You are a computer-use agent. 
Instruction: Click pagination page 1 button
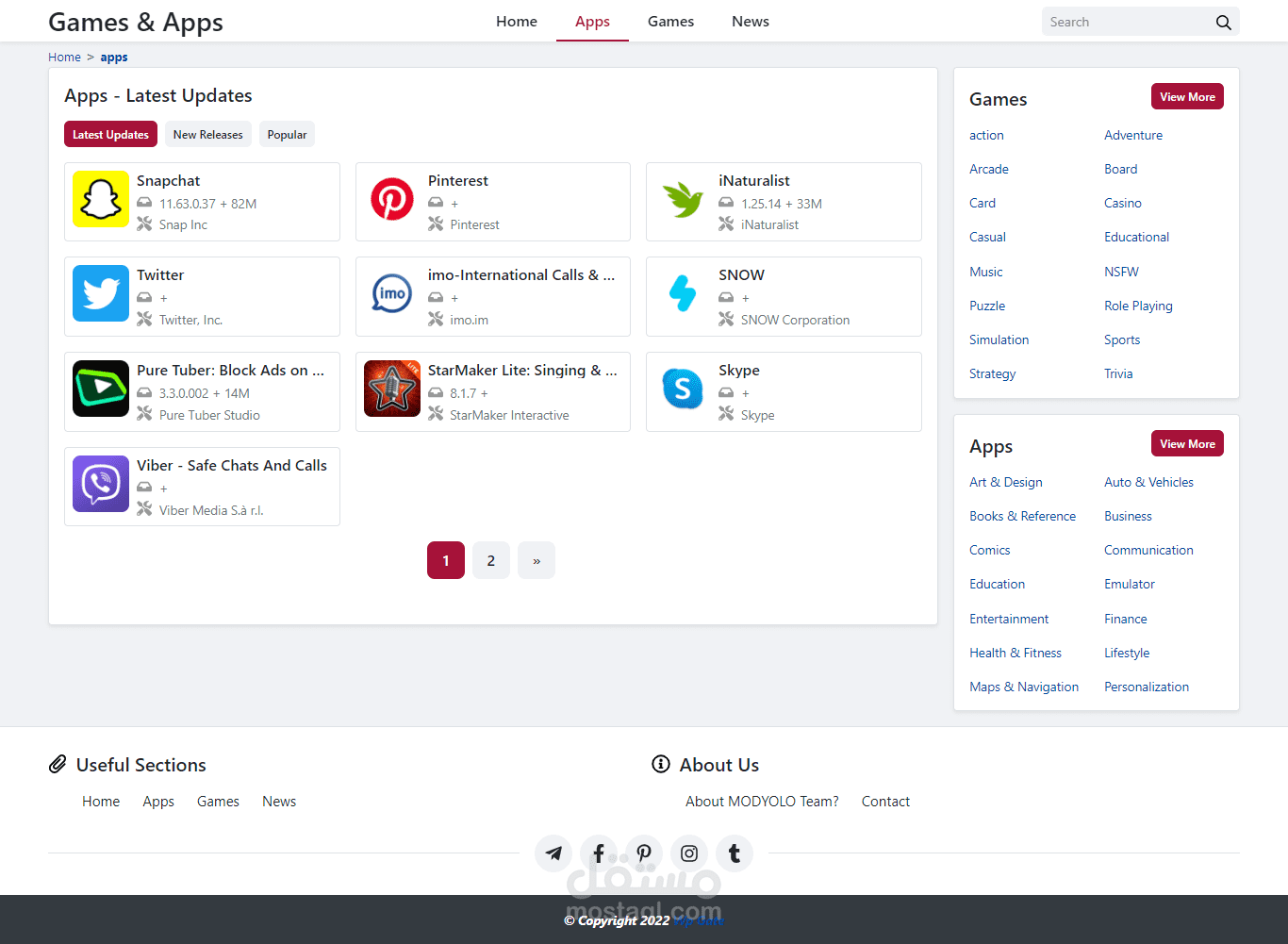446,560
